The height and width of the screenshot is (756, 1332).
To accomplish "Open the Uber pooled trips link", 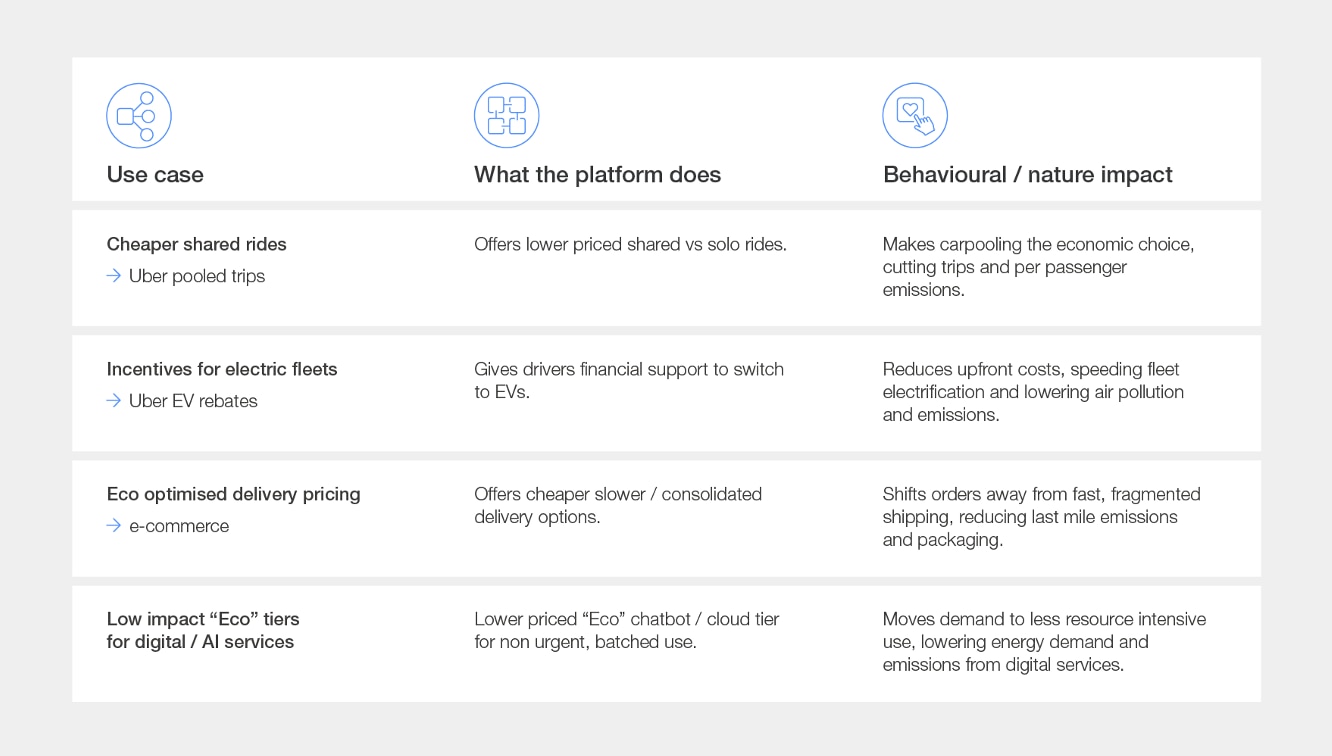I will point(197,276).
